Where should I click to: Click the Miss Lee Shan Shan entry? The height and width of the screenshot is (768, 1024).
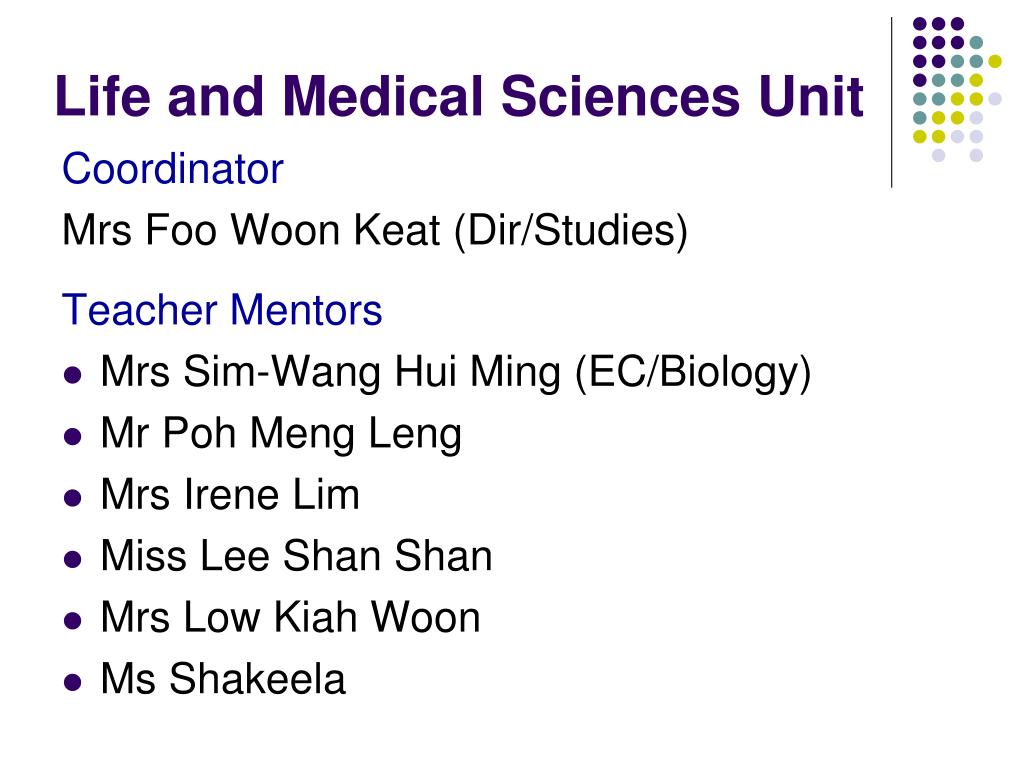pos(296,556)
